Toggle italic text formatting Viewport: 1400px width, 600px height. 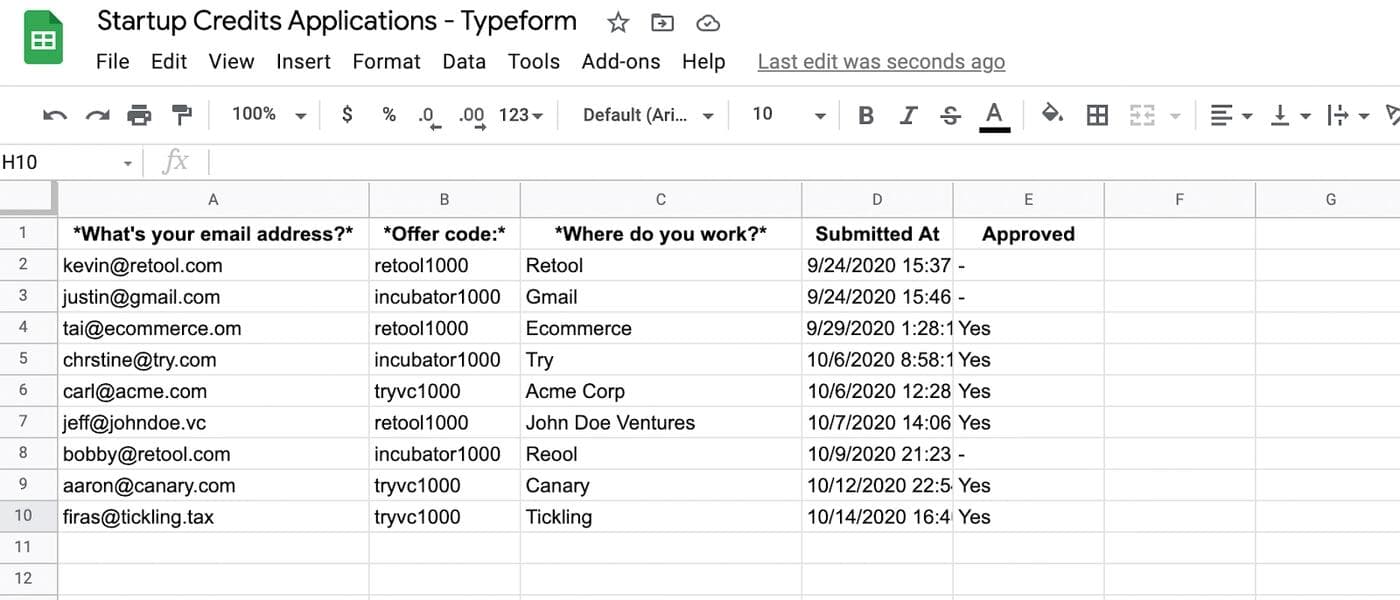908,116
